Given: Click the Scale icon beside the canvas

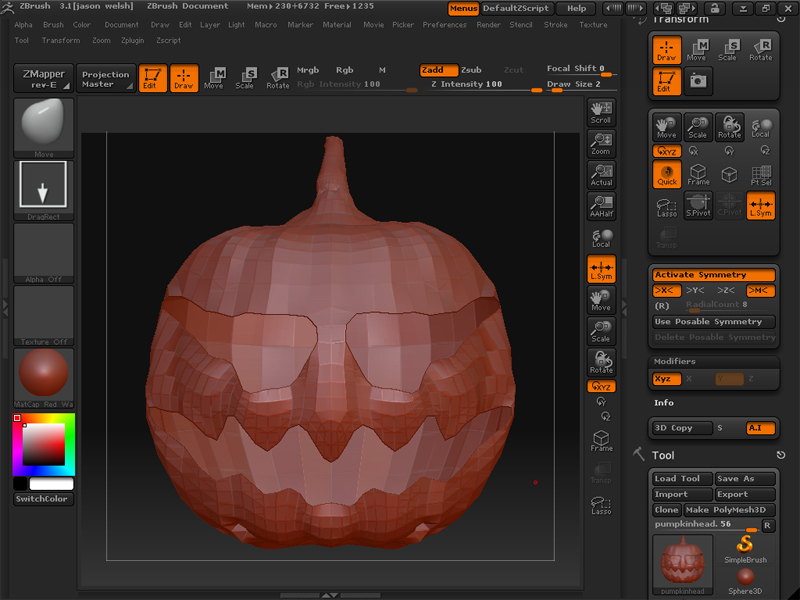Looking at the screenshot, I should coord(601,331).
